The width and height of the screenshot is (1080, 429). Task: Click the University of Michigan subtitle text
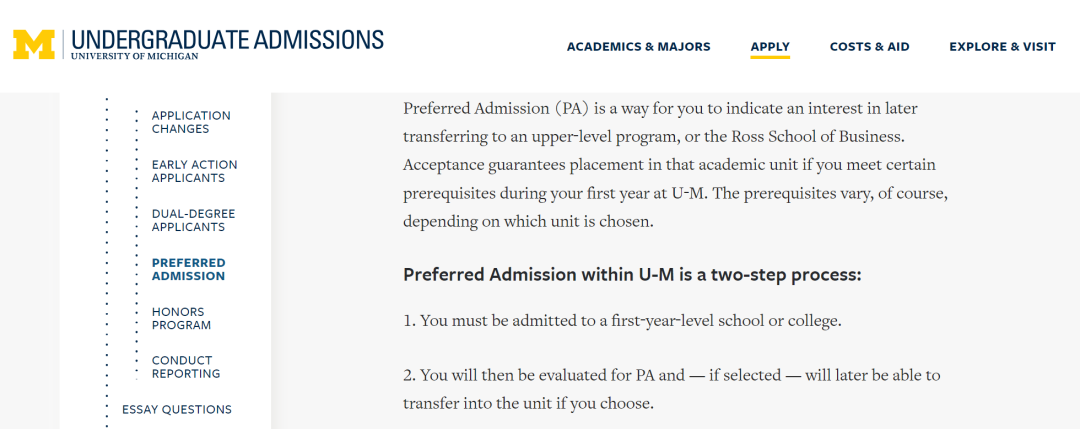coord(134,56)
